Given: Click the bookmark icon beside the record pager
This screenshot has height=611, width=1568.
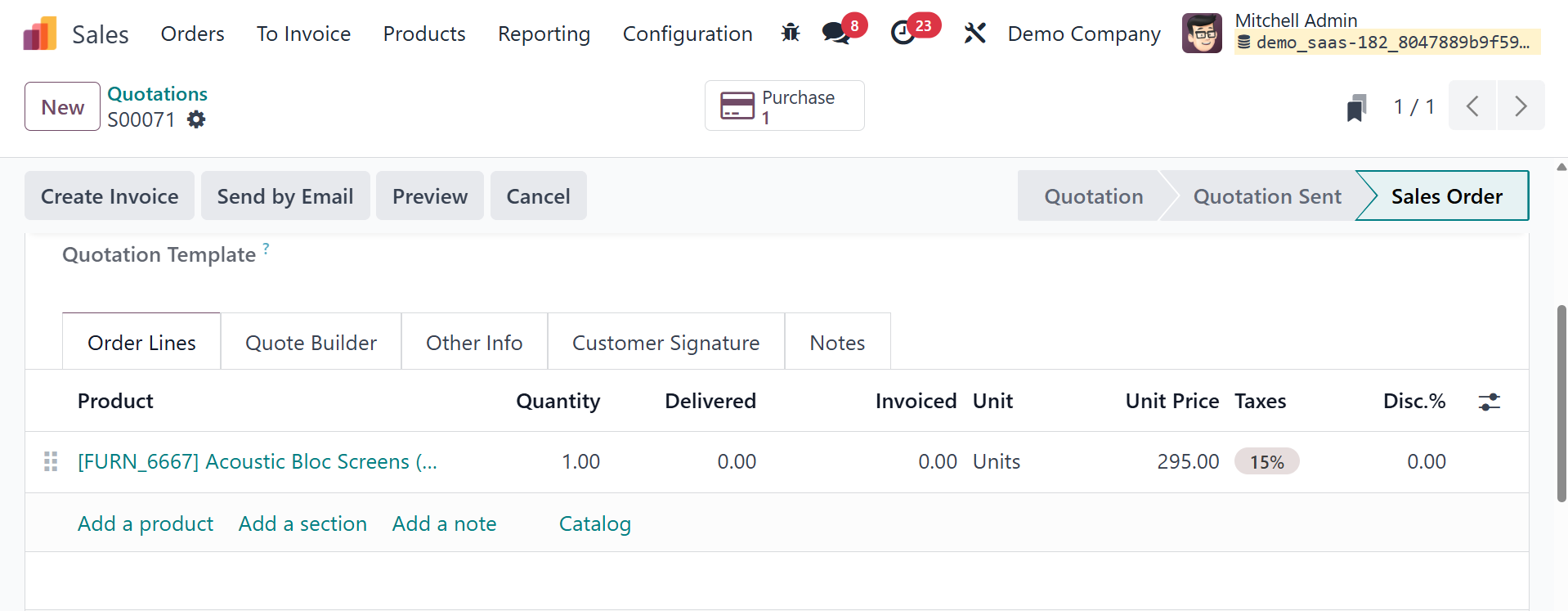Looking at the screenshot, I should tap(1356, 107).
